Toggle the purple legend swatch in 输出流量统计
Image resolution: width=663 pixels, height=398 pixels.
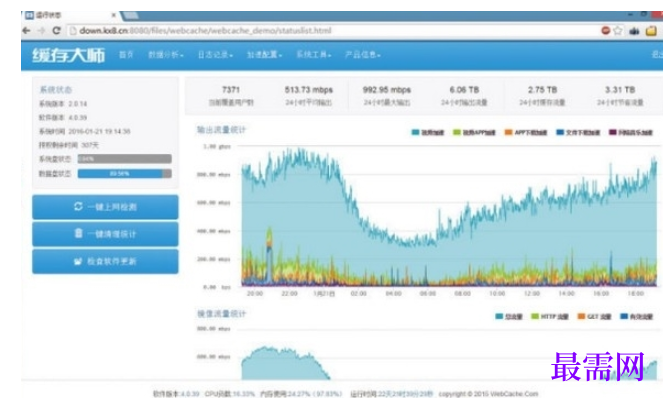tap(612, 132)
